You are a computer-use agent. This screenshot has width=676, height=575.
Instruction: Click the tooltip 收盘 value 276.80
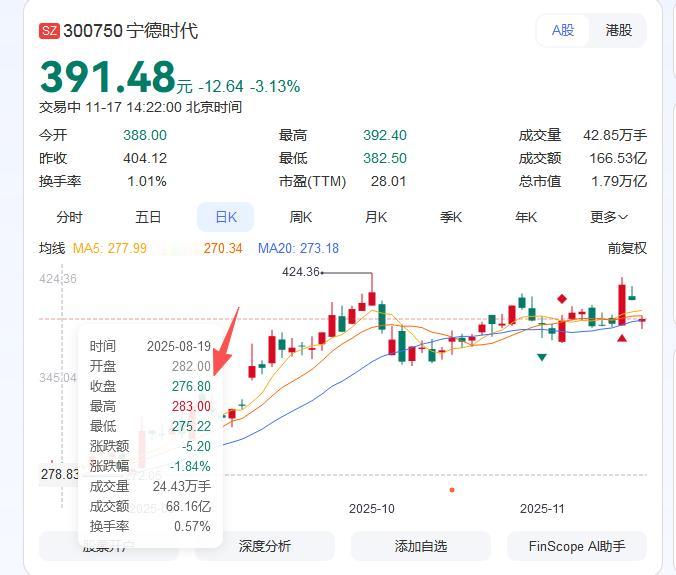pyautogui.click(x=191, y=386)
